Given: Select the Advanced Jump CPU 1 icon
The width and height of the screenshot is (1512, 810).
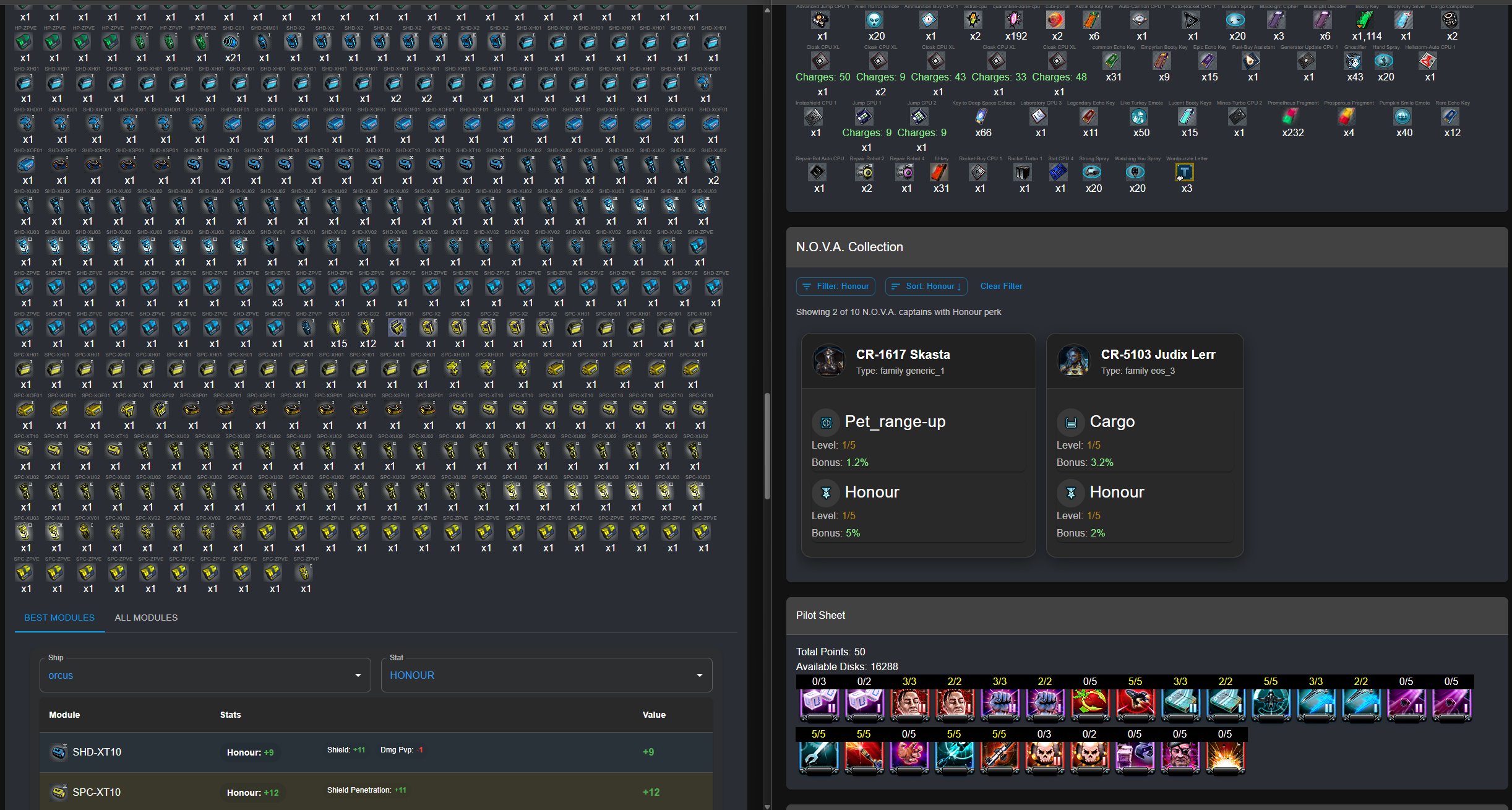Looking at the screenshot, I should [821, 20].
